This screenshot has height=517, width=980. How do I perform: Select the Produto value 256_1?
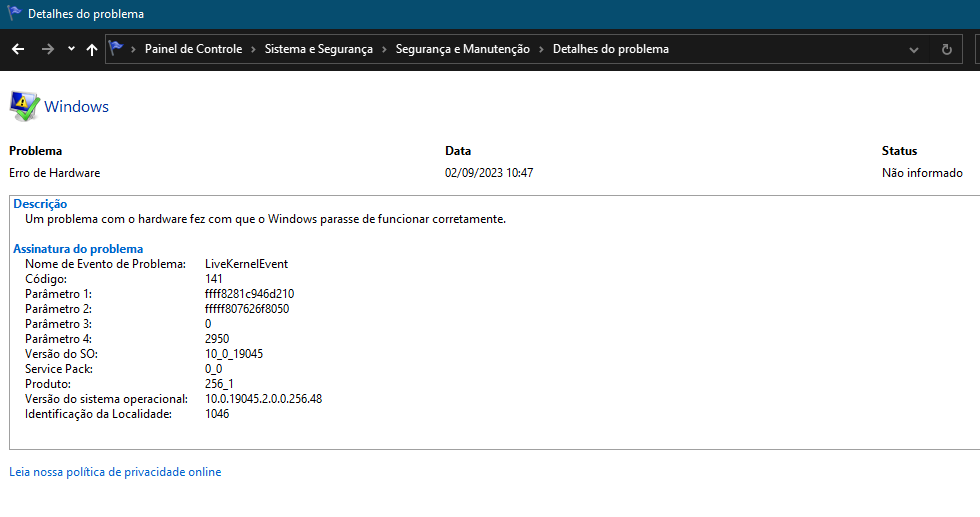pyautogui.click(x=219, y=384)
